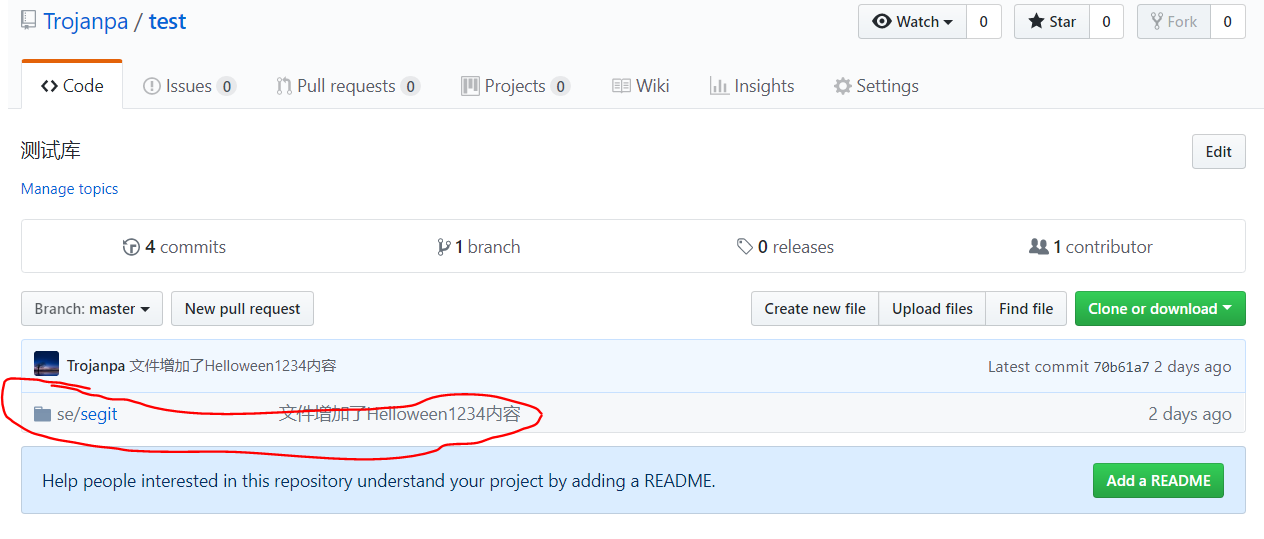Click the tag icon beside 0 releases
Viewport: 1264px width, 539px height.
coord(745,247)
